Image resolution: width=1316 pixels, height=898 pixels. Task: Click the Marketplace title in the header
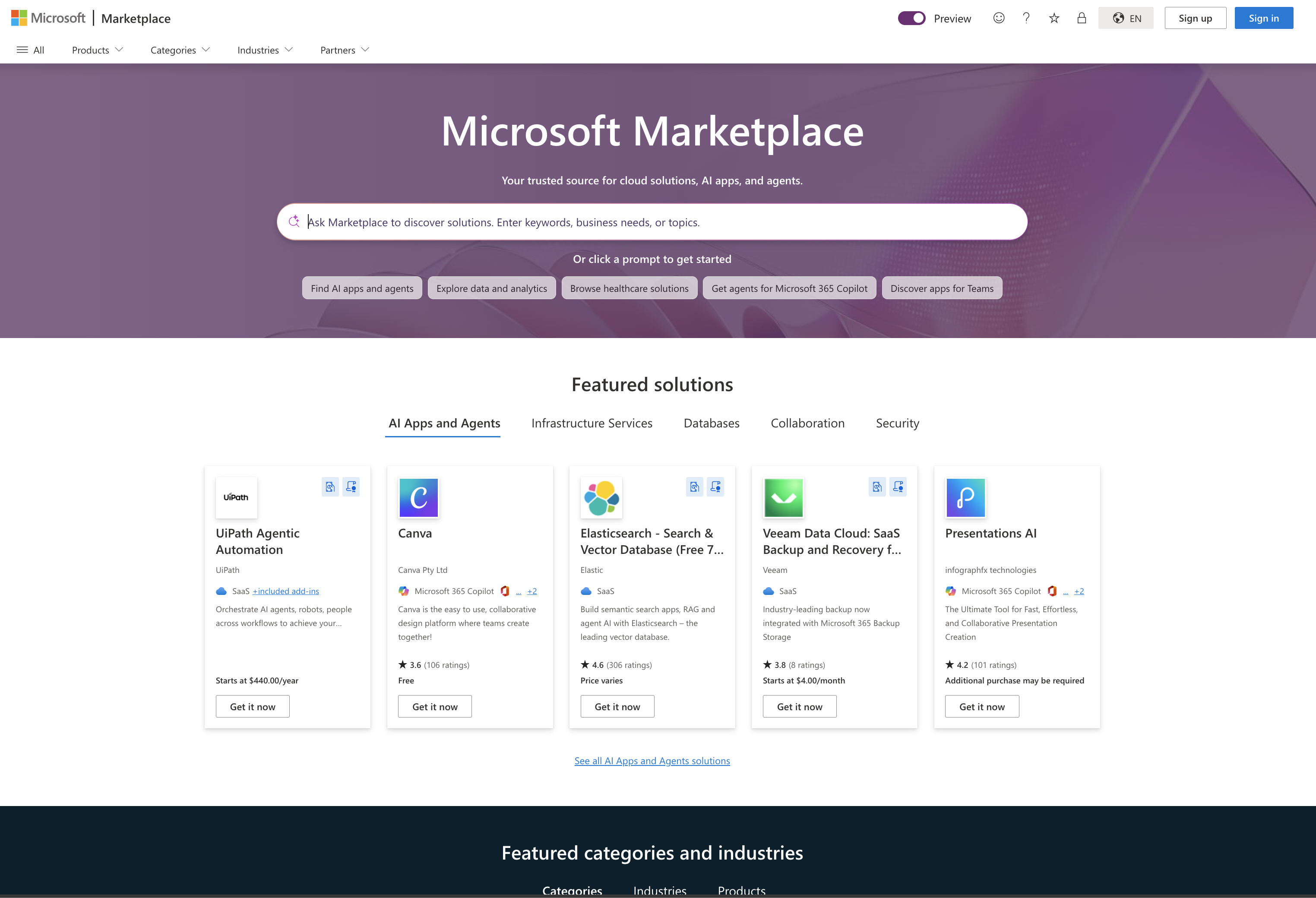(x=136, y=18)
